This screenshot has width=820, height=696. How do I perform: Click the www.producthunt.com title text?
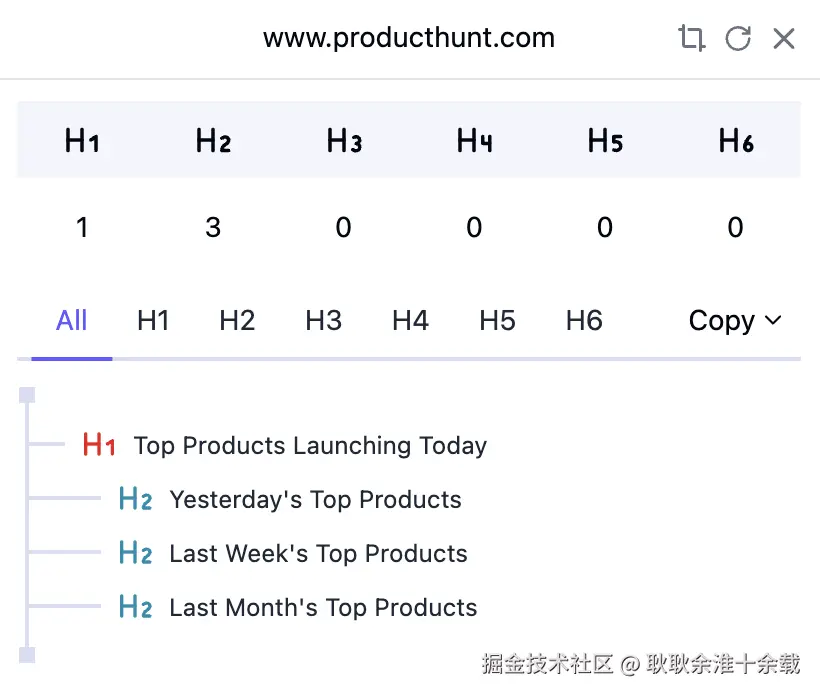click(x=409, y=39)
